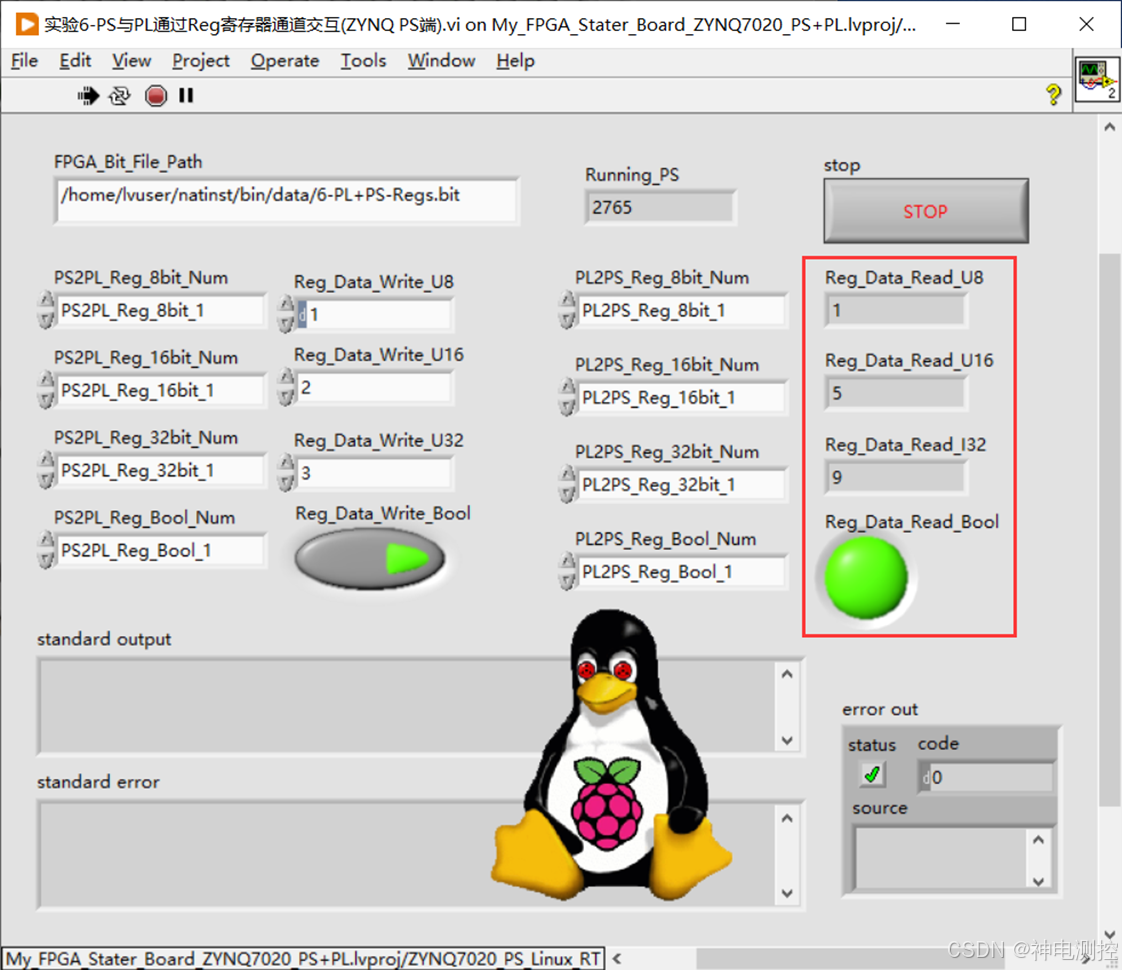Click the LabVIEW logo in title bar
This screenshot has width=1122, height=970.
click(x=26, y=24)
